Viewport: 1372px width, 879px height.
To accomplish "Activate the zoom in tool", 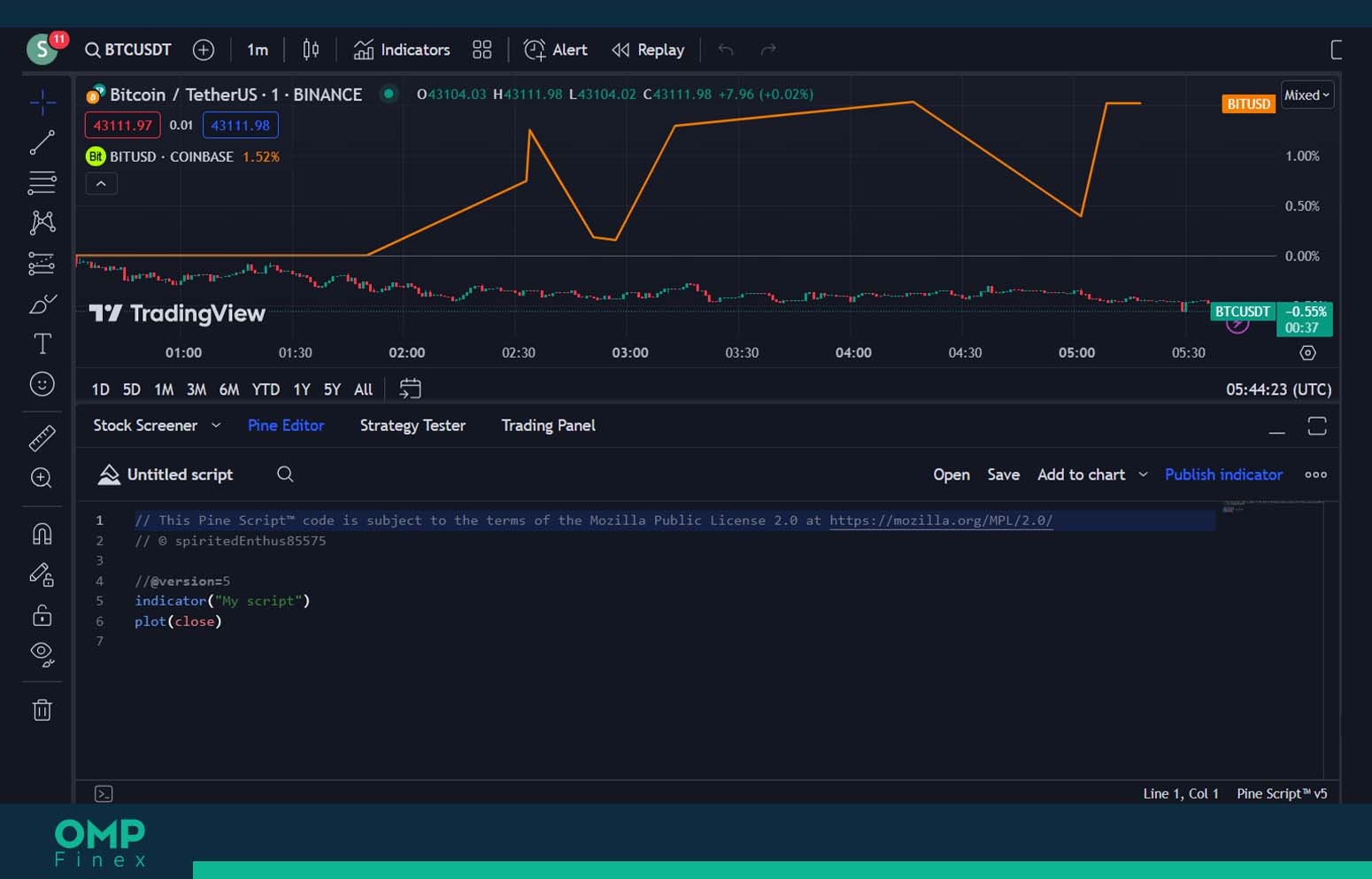I will point(42,478).
